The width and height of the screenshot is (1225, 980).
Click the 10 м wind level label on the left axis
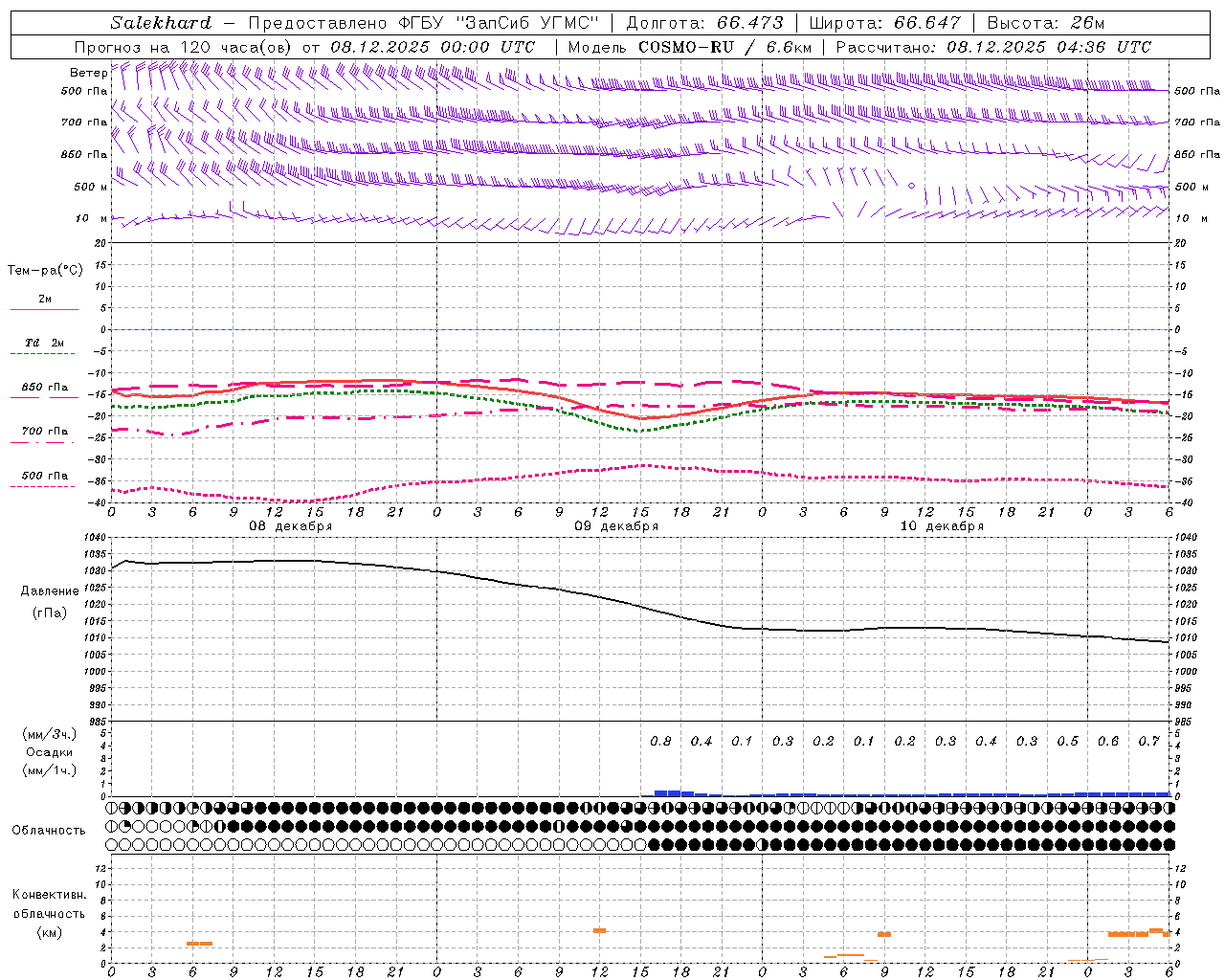pos(92,218)
